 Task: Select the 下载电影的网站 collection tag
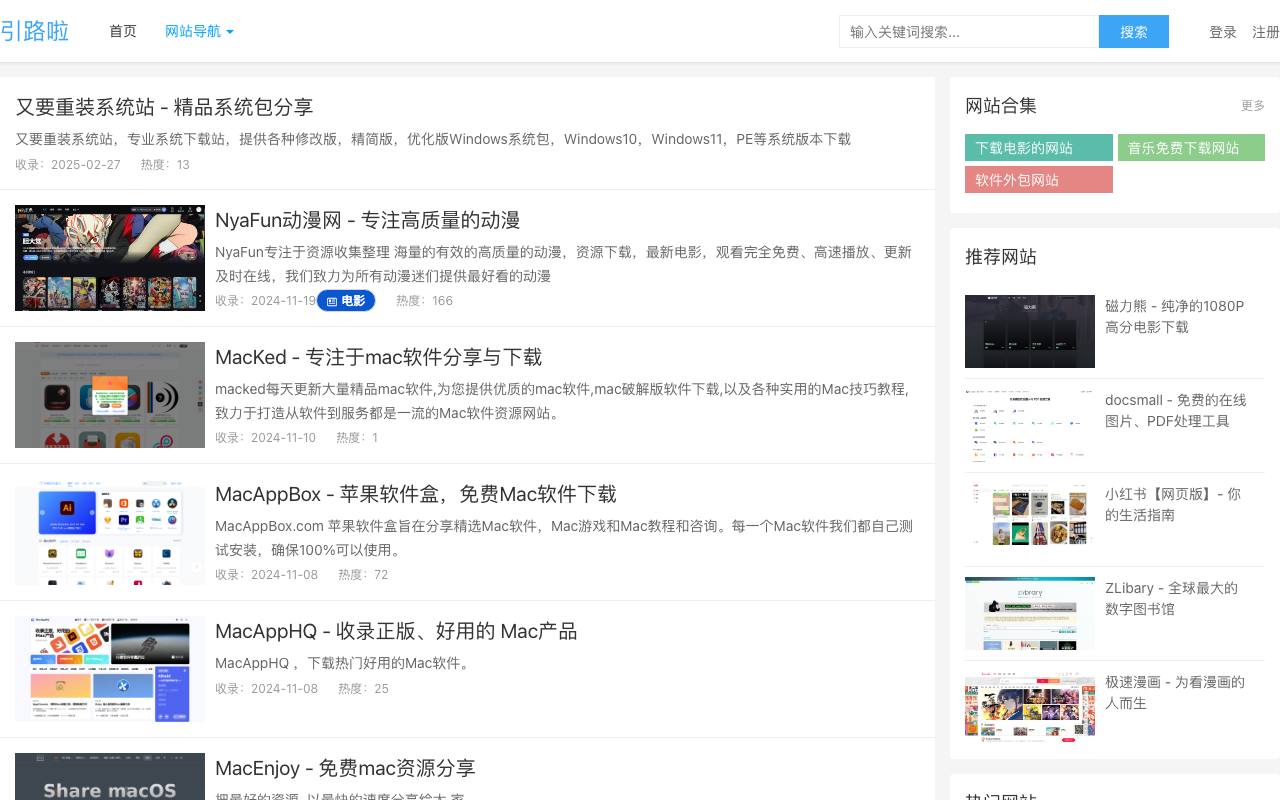click(x=1039, y=148)
